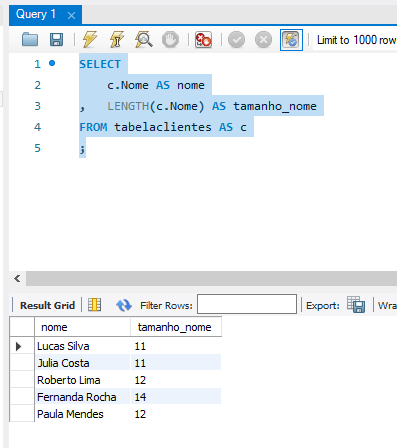397x448 pixels.
Task: Execute statement under cursor lightning icon
Action: tap(117, 40)
